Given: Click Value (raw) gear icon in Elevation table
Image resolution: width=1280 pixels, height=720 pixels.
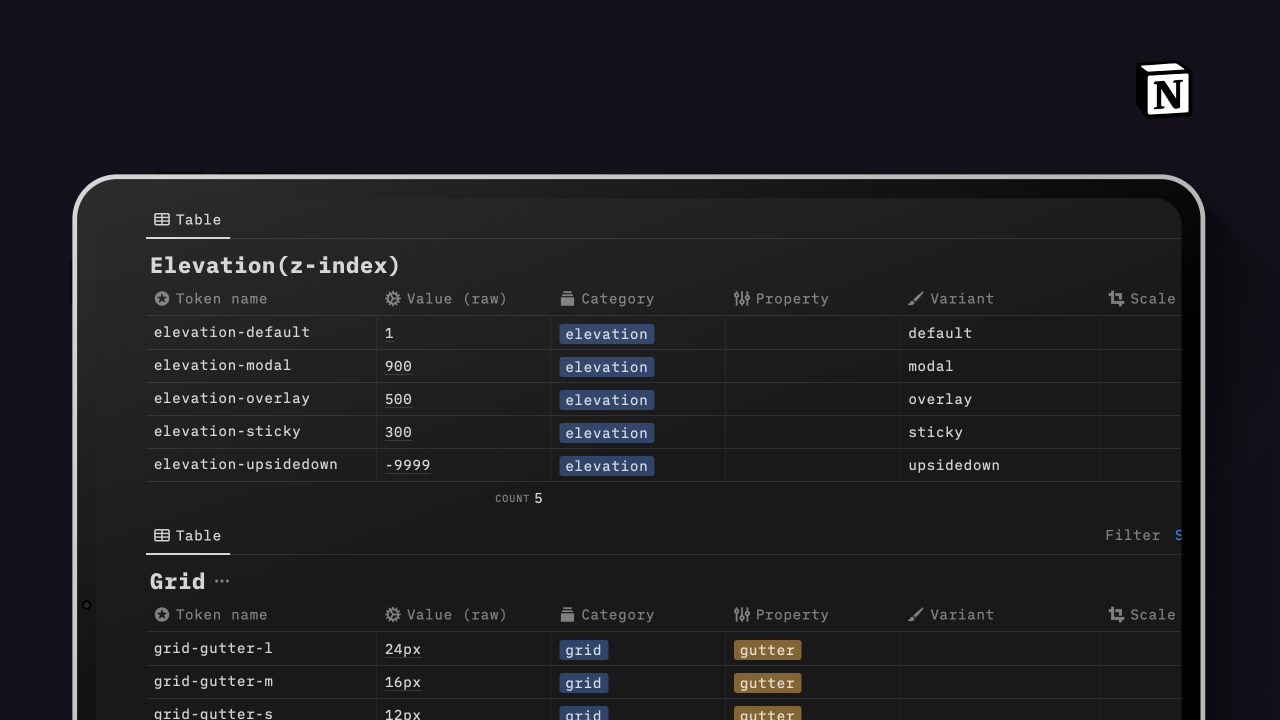Looking at the screenshot, I should pos(393,299).
